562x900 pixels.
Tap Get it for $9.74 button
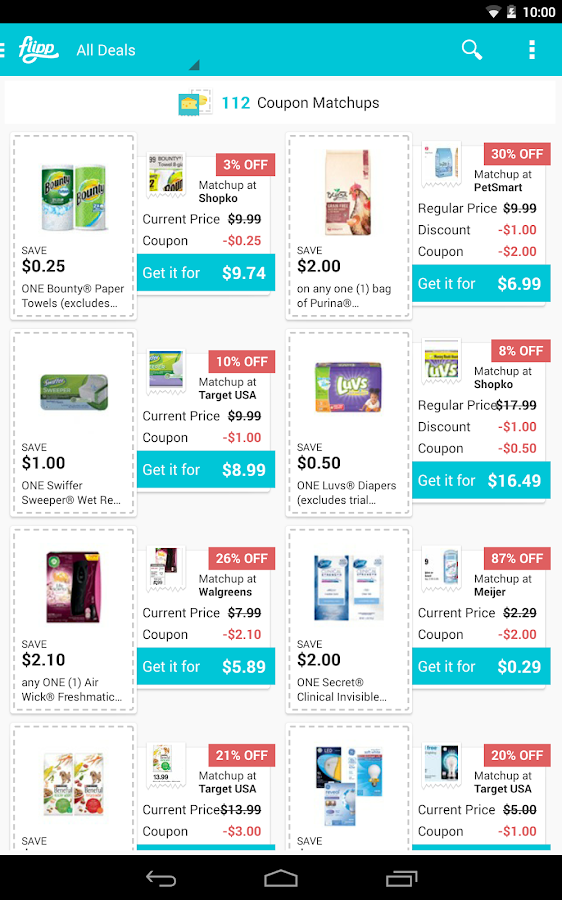point(206,273)
